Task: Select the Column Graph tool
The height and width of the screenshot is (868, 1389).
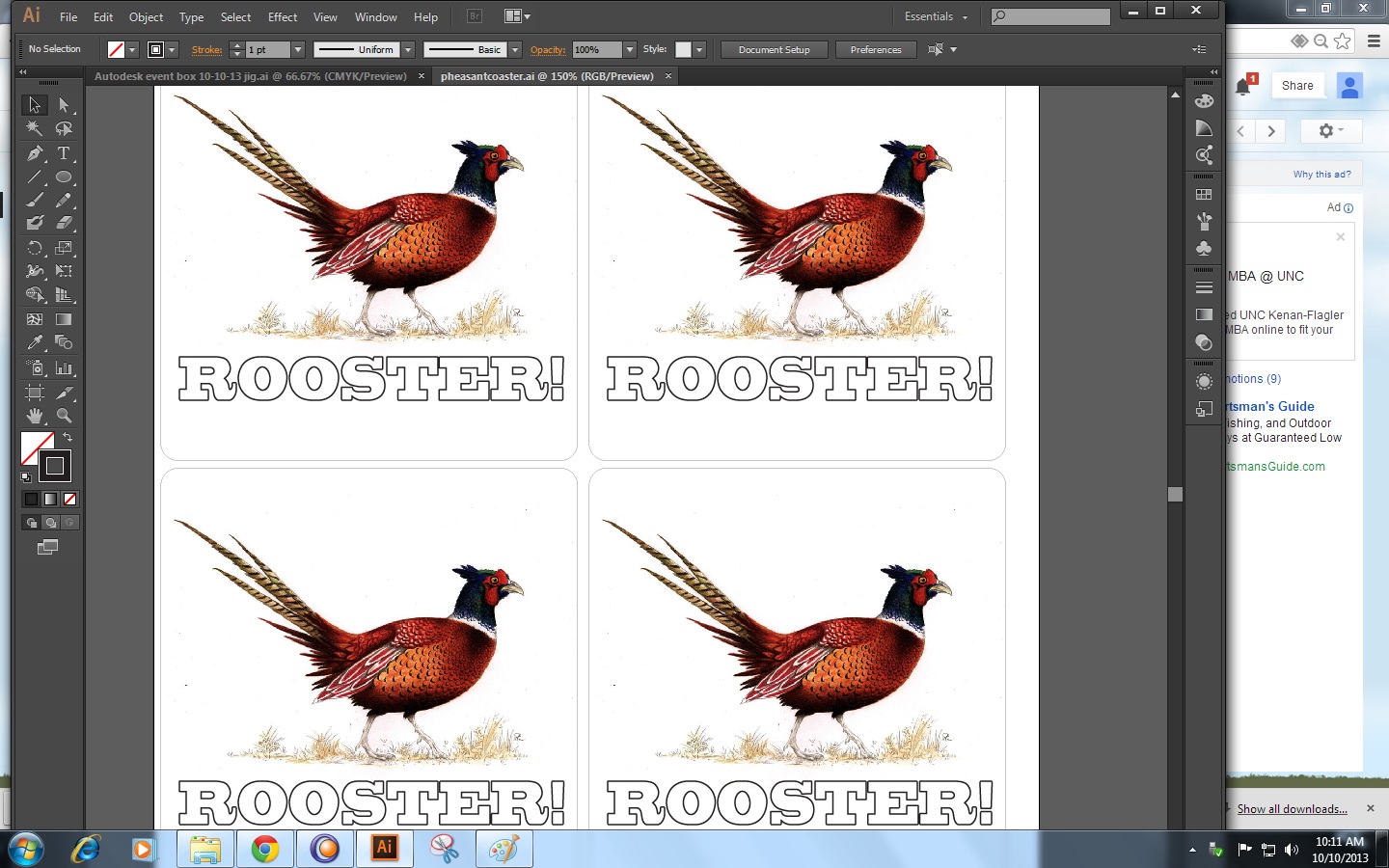Action: coord(64,367)
